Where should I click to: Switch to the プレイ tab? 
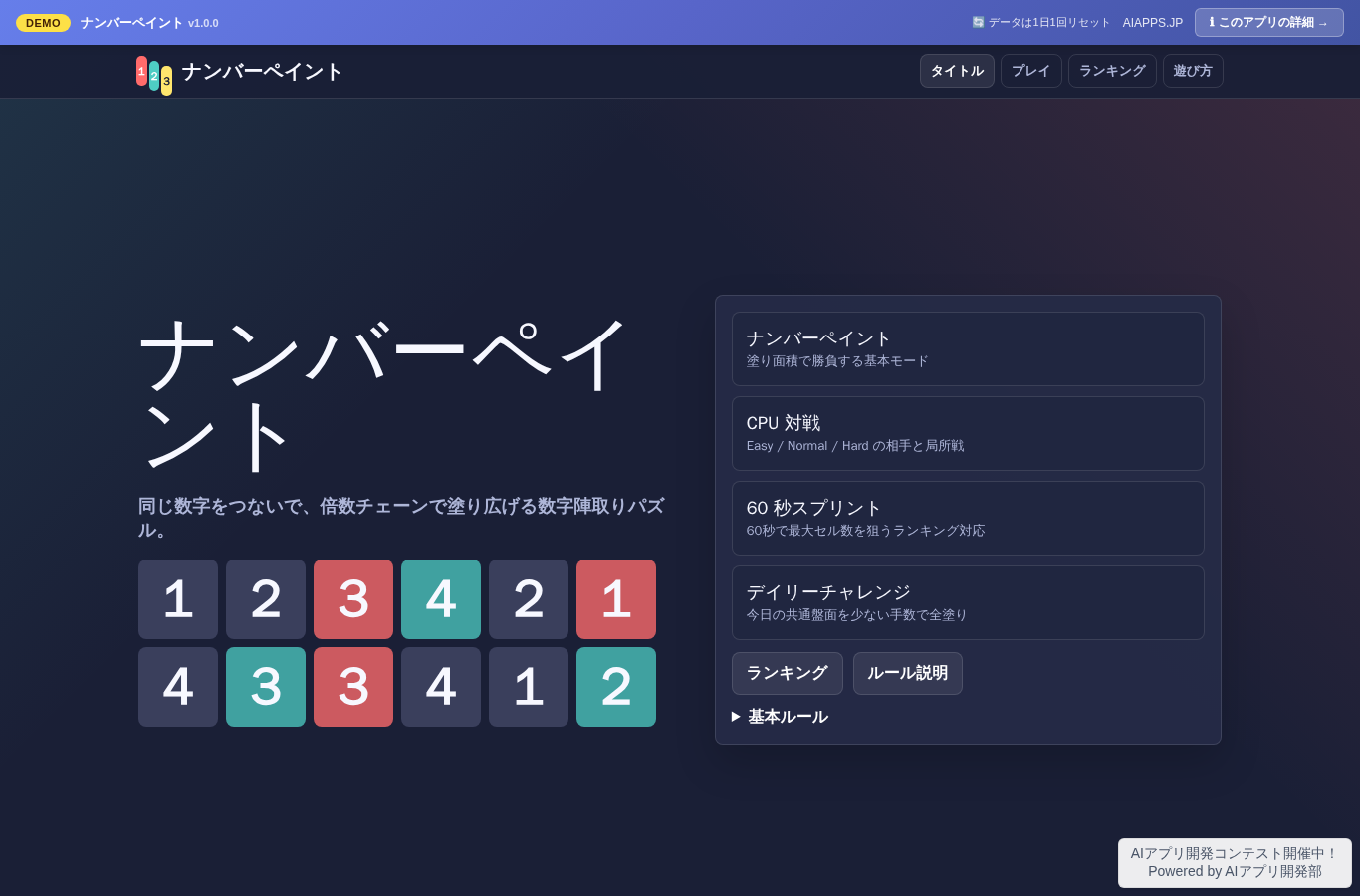pyautogui.click(x=1030, y=71)
